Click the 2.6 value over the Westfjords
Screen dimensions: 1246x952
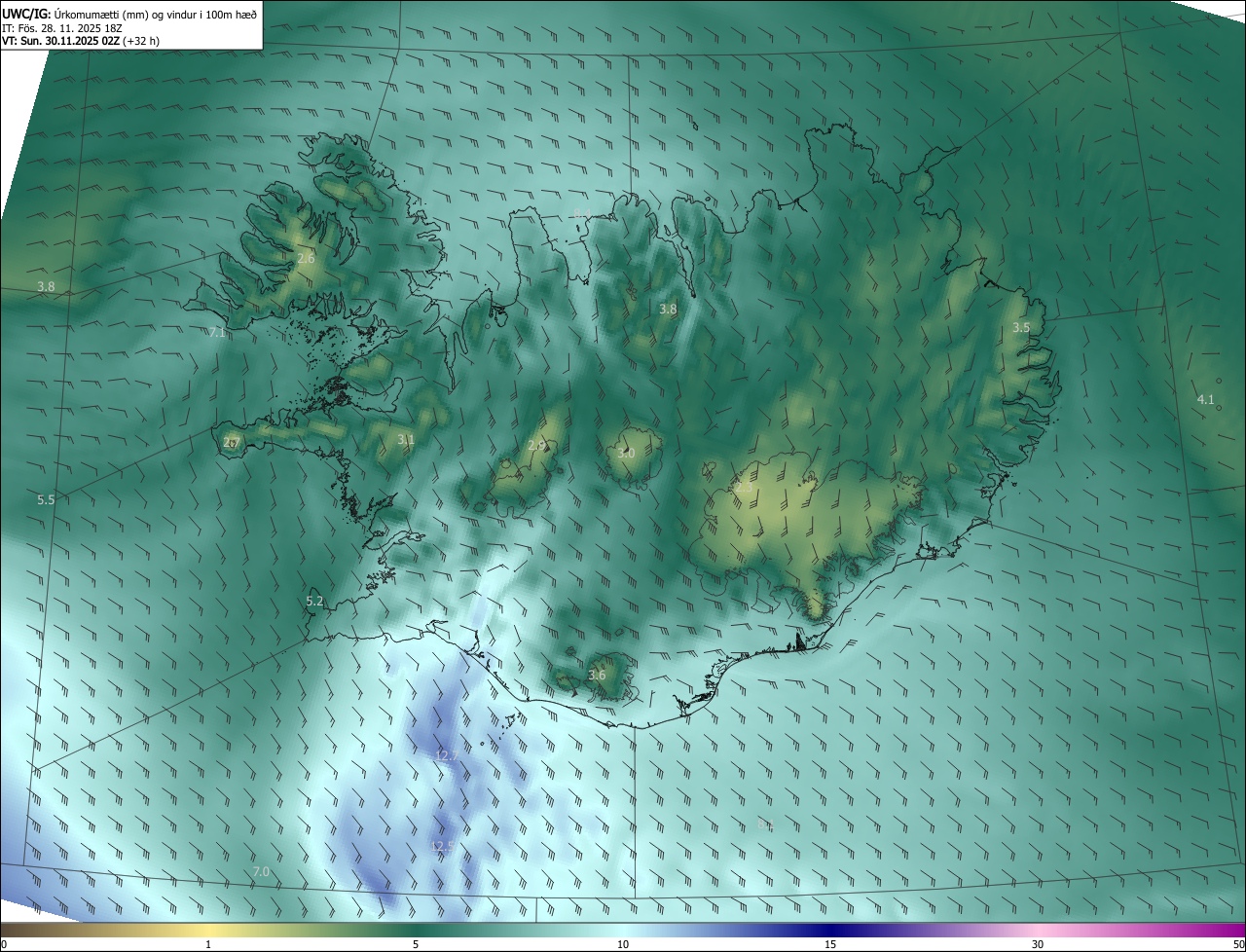click(x=306, y=259)
